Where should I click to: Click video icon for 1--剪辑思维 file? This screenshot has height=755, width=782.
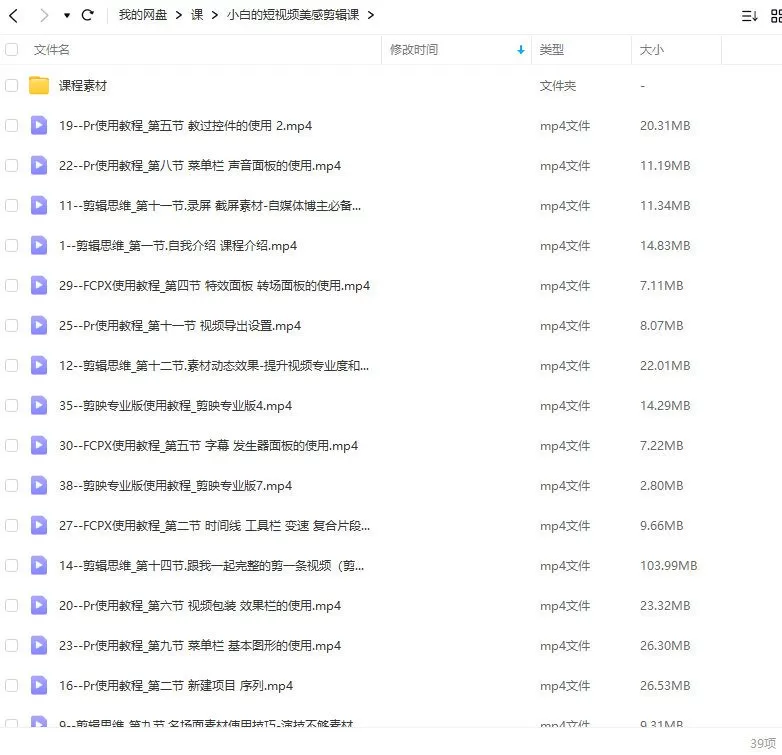pos(39,246)
